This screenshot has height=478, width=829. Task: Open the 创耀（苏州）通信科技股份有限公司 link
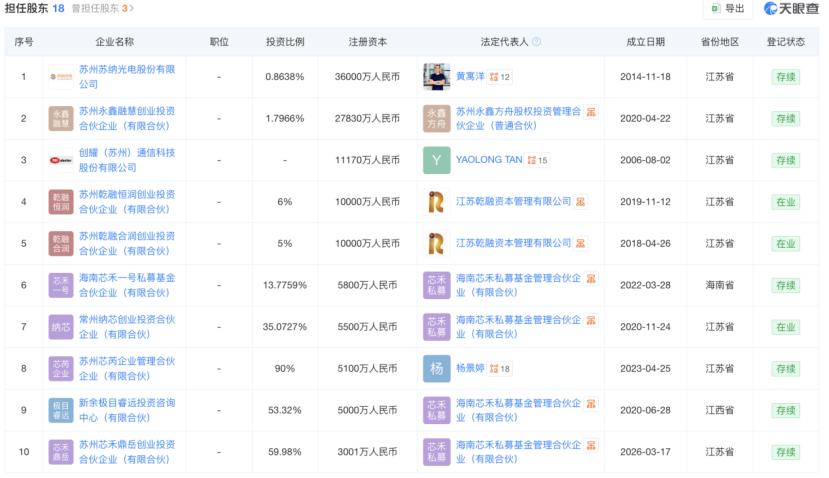pyautogui.click(x=127, y=160)
